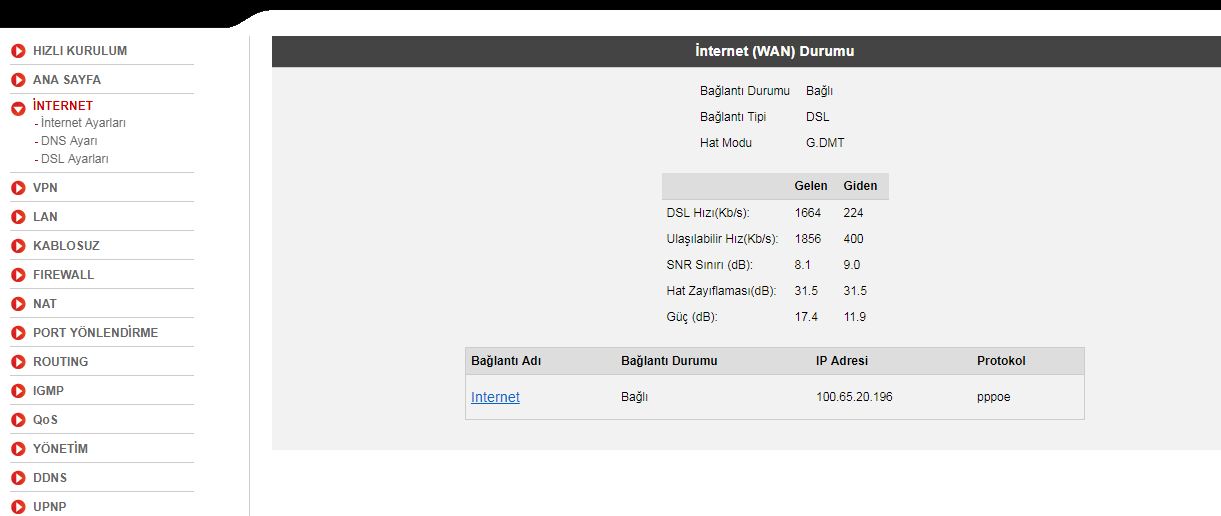The height and width of the screenshot is (516, 1221).
Task: Click the arrow icon beside PORT YÖNLENDİRME
Action: click(18, 333)
